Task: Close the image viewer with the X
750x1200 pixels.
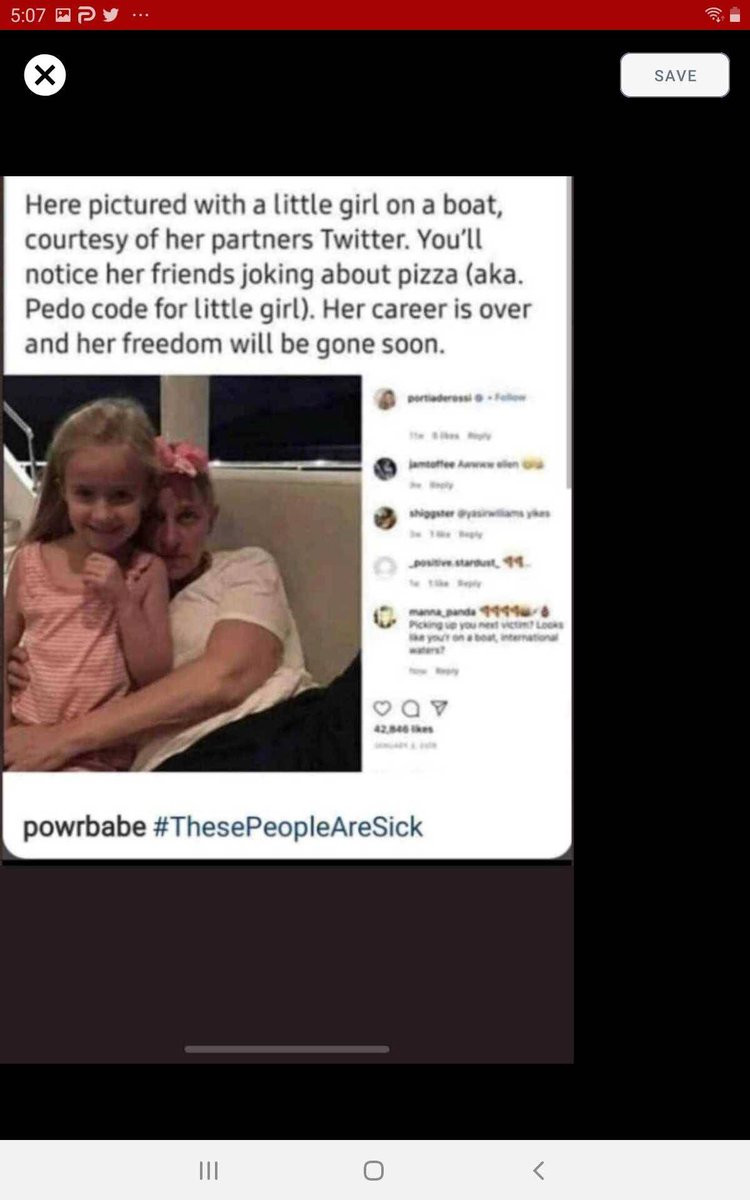Action: click(45, 75)
